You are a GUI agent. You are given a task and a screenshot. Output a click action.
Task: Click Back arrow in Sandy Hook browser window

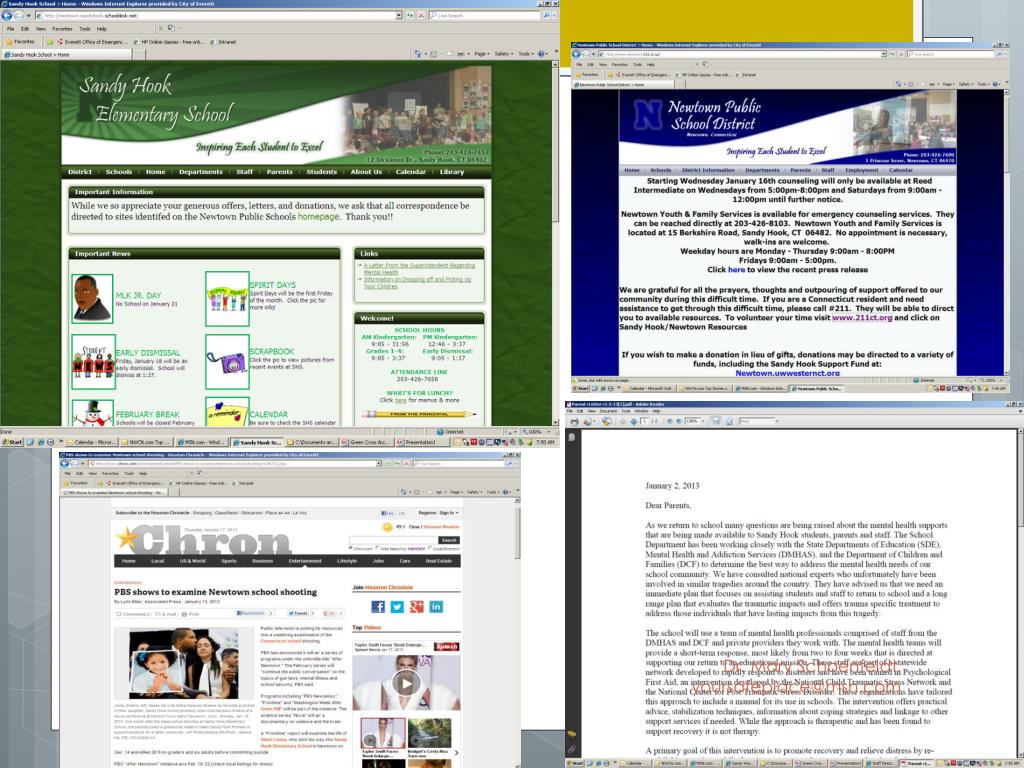coord(7,15)
